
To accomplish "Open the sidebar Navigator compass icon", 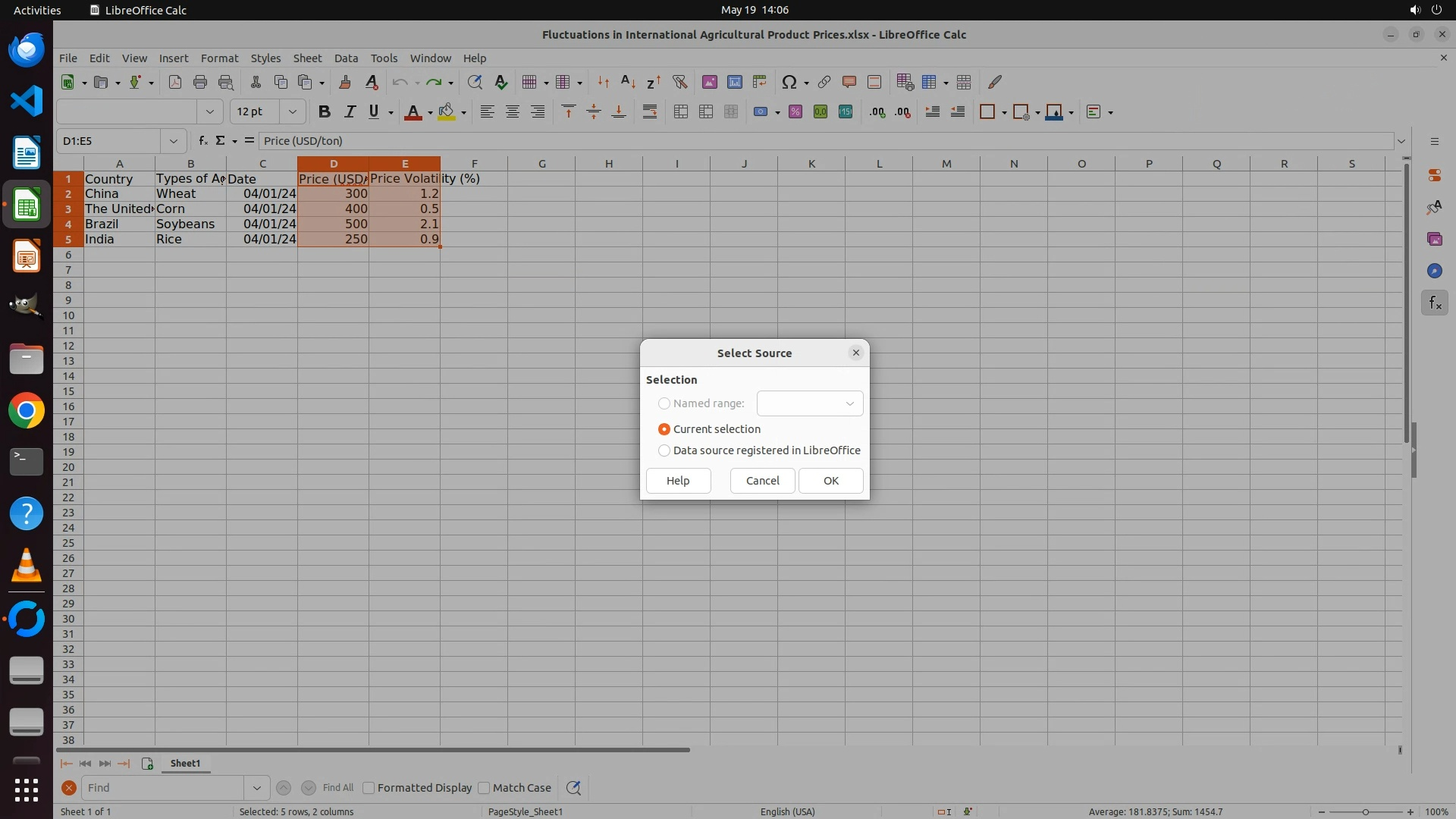I will click(x=1434, y=271).
